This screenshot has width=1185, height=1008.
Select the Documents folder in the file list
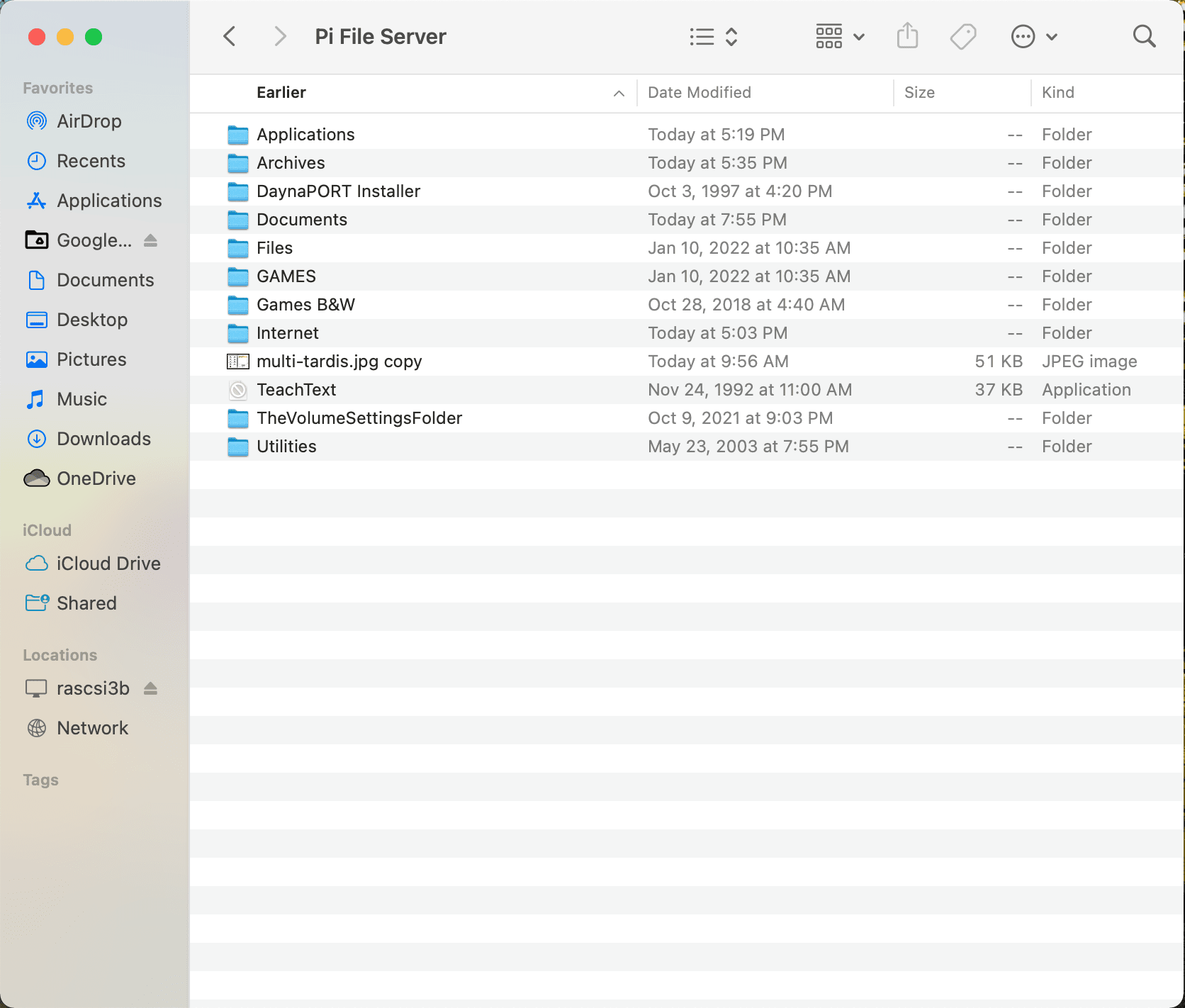pyautogui.click(x=686, y=220)
